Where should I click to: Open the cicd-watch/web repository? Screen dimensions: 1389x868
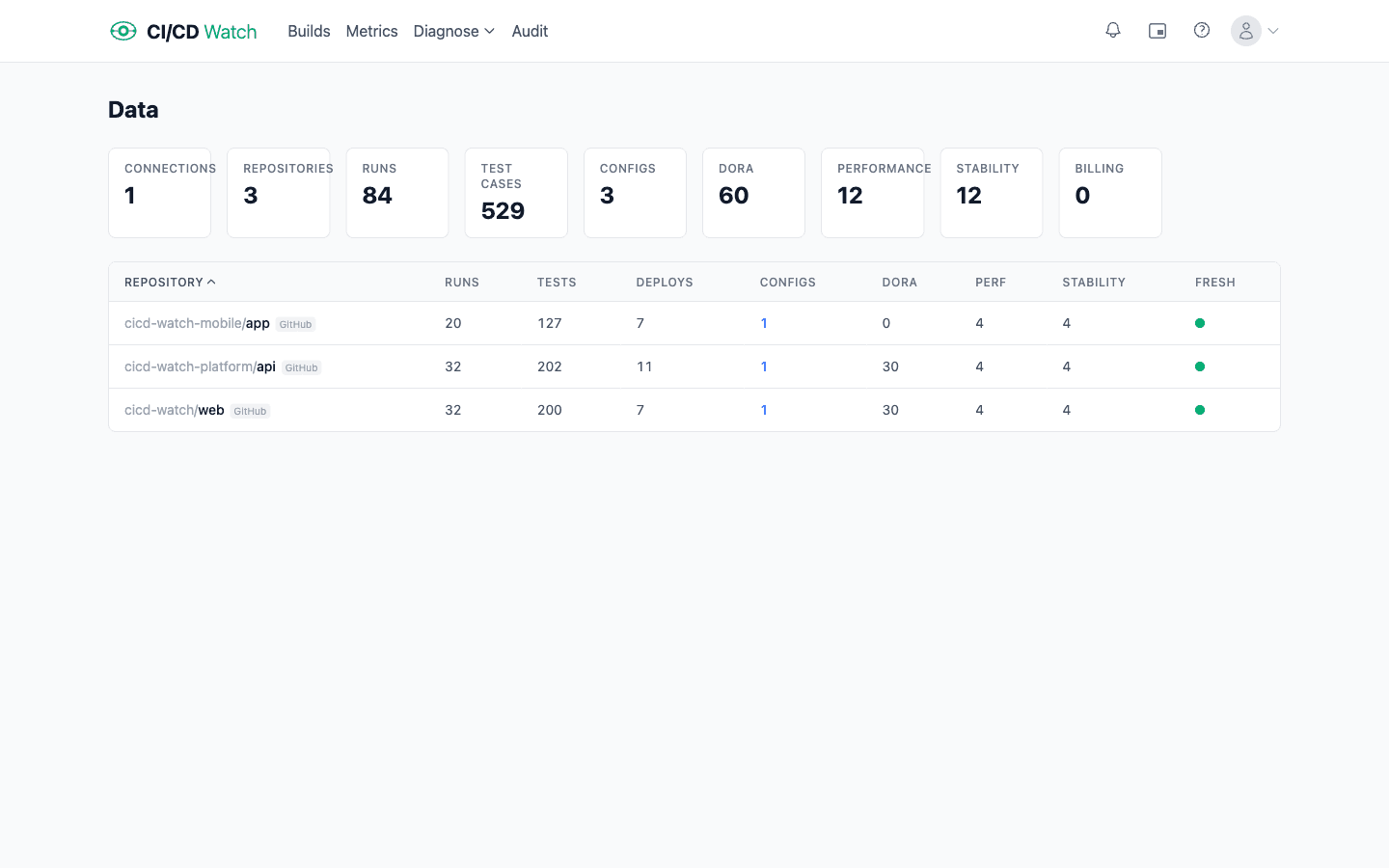coord(175,410)
